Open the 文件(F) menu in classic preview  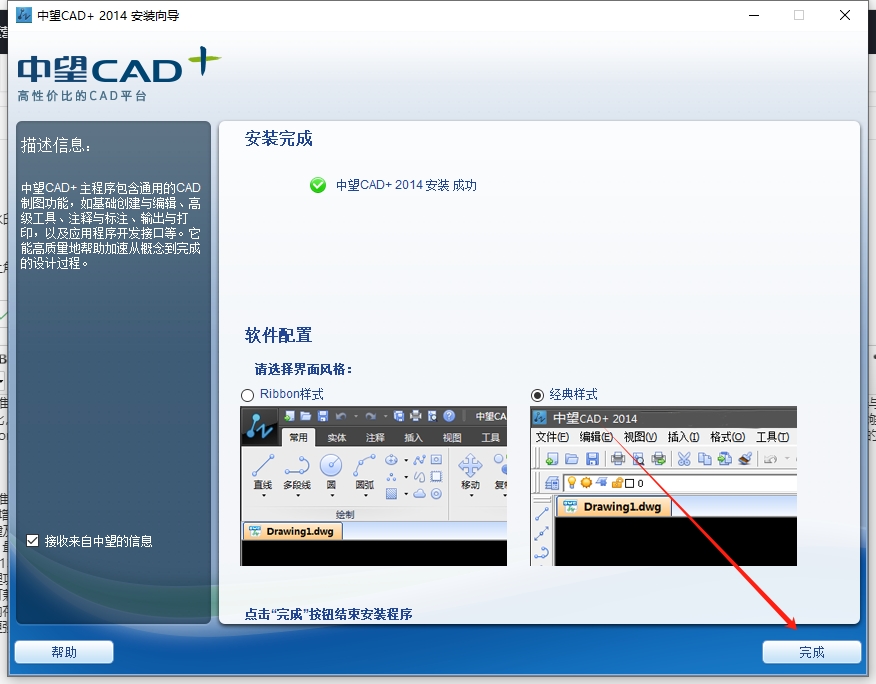(x=552, y=437)
